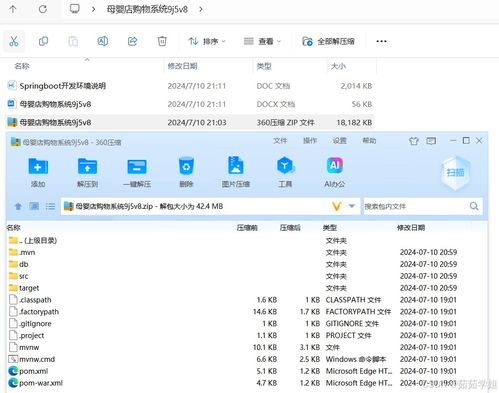Select the db folder in archive
The width and height of the screenshot is (499, 393).
click(x=19, y=264)
